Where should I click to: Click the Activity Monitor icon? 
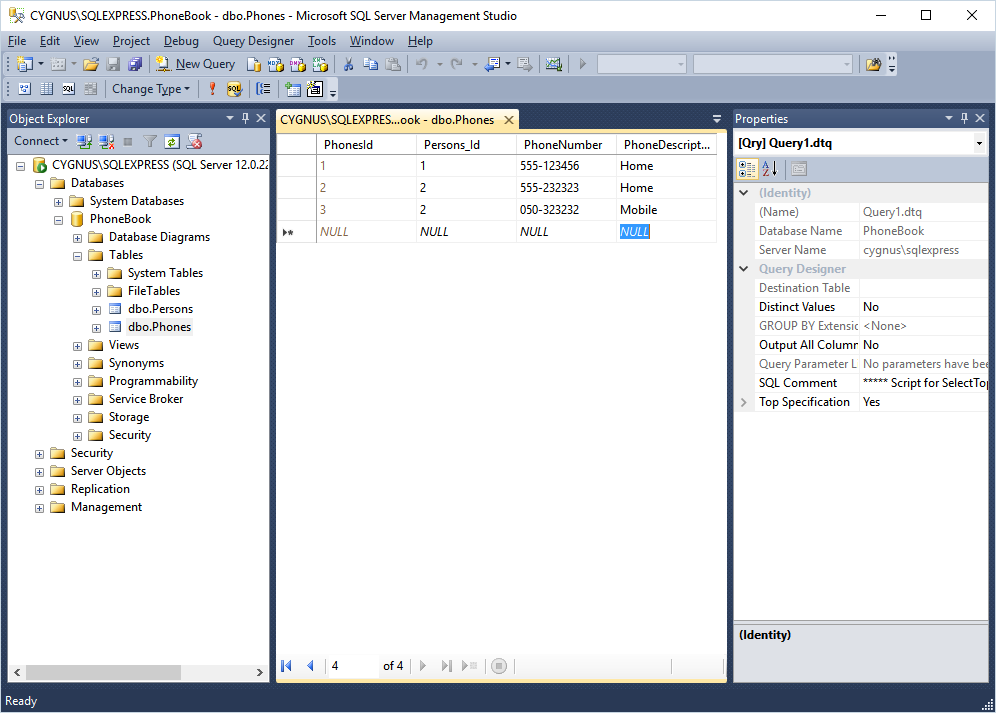(x=554, y=64)
